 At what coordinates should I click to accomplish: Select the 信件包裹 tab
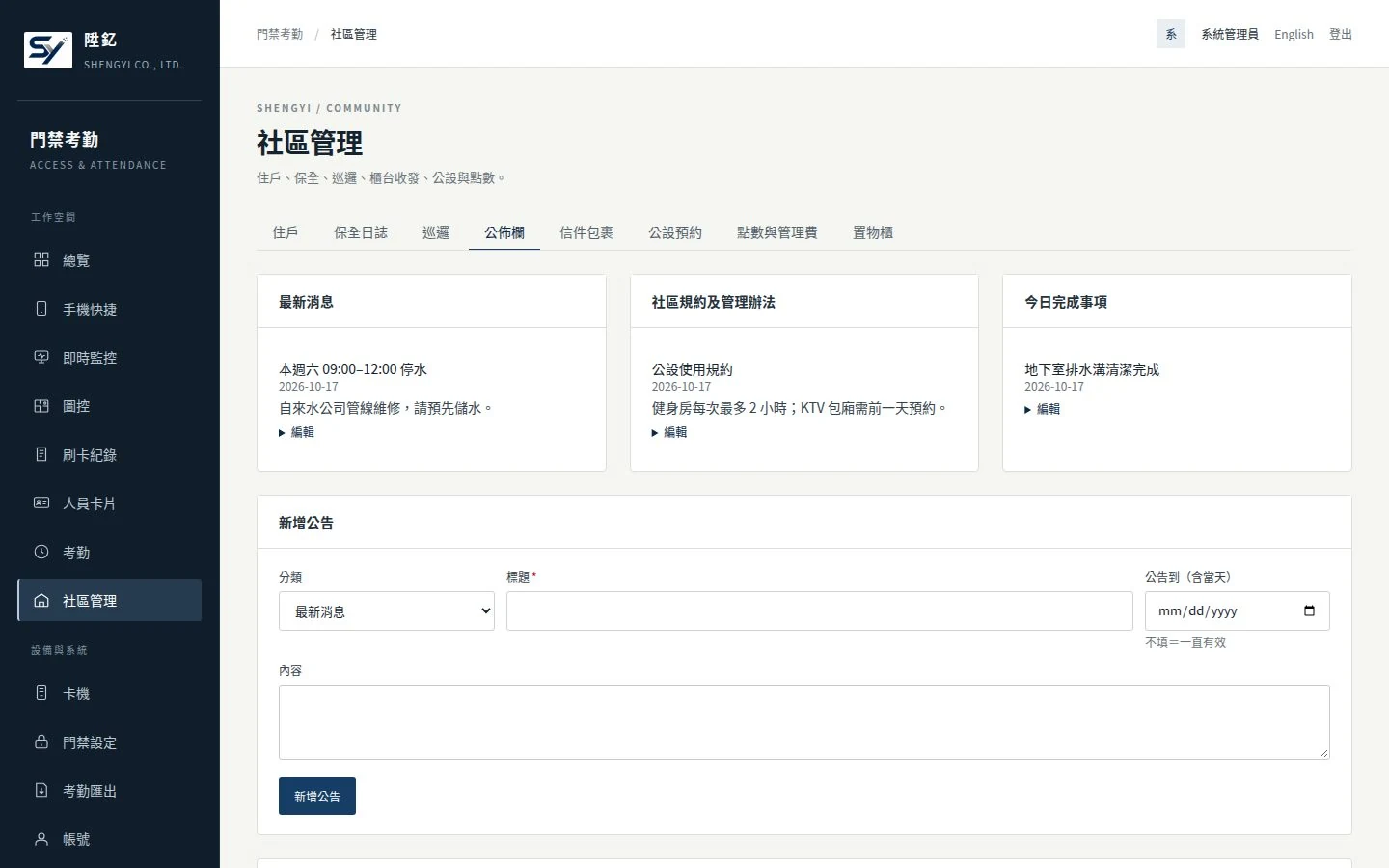[x=586, y=232]
